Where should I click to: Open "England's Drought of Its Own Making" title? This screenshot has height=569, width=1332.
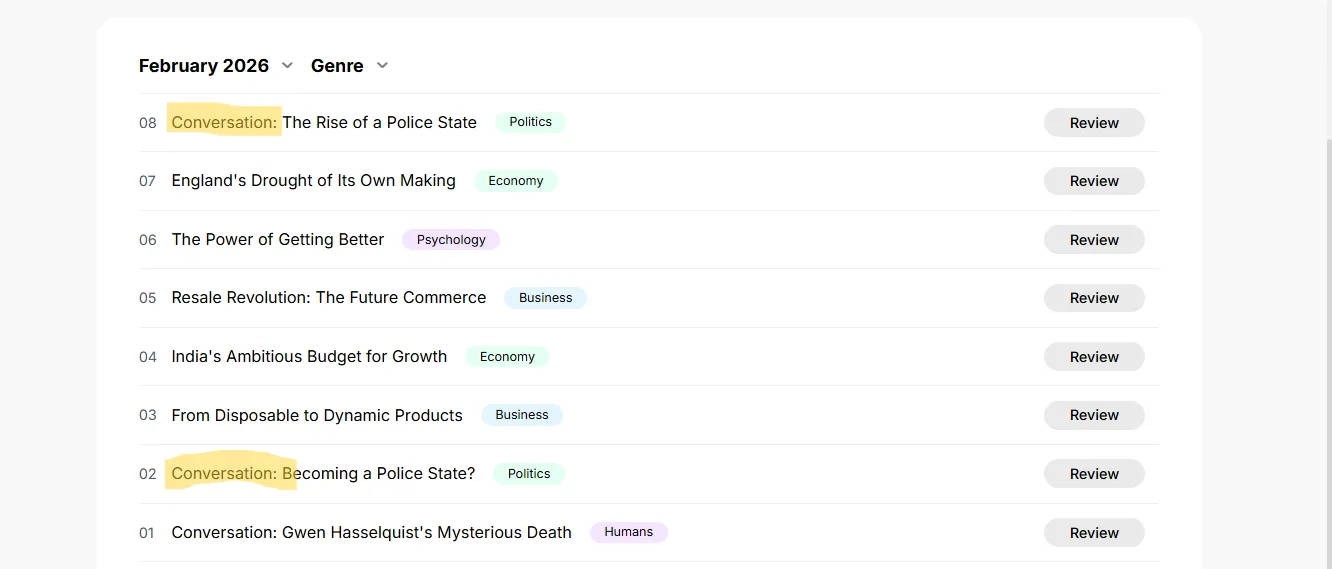pos(313,181)
